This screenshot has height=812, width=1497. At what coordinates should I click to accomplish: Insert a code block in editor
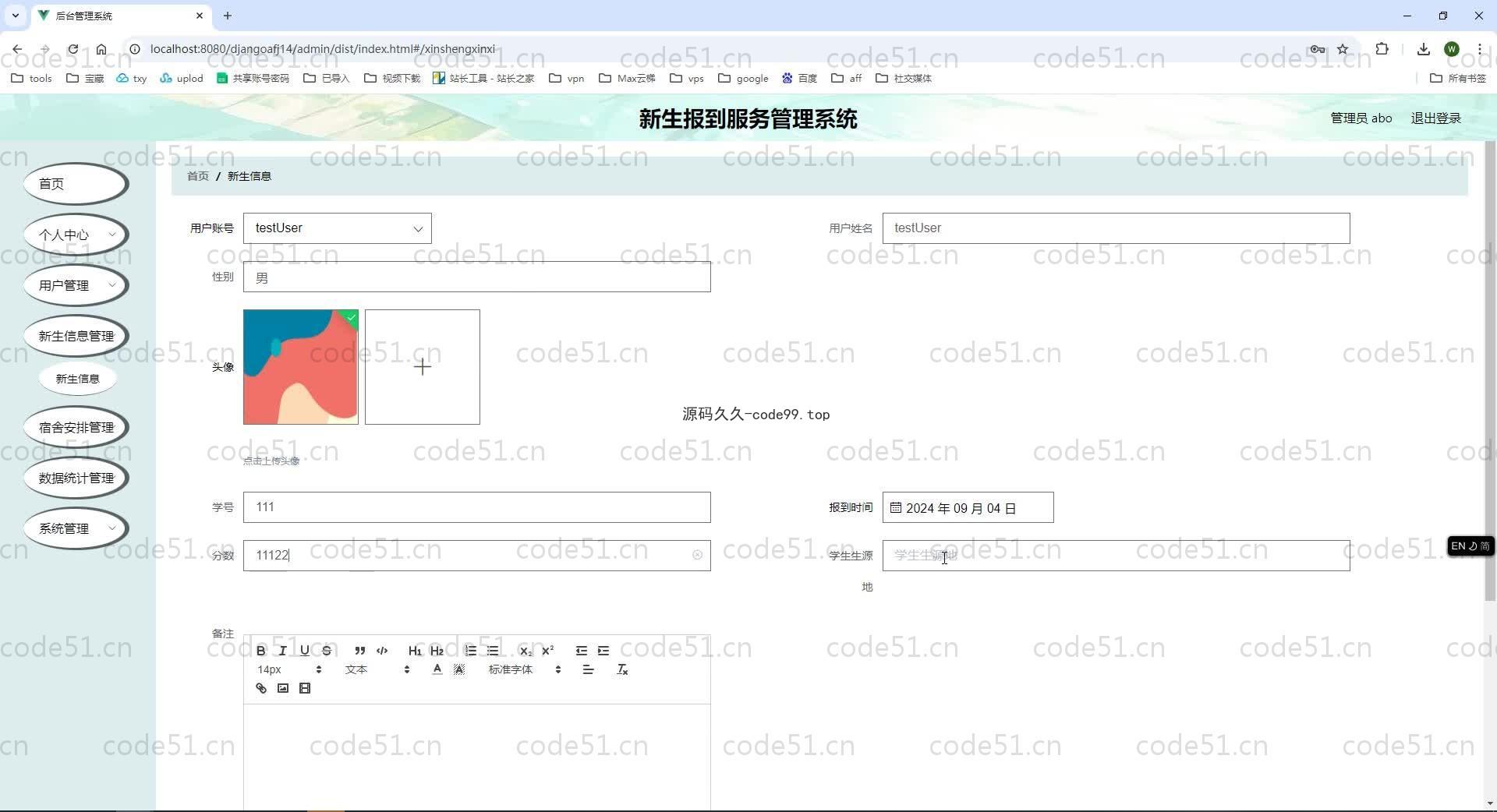coord(382,651)
